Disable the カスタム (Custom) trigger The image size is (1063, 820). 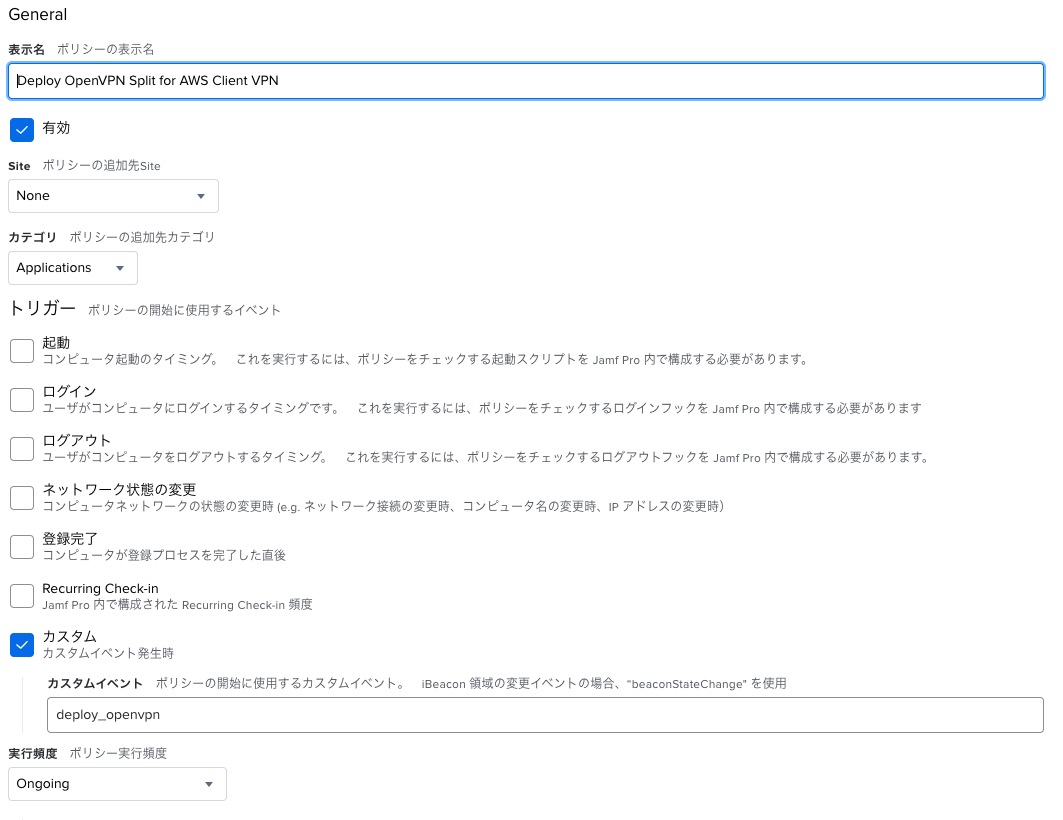point(22,644)
